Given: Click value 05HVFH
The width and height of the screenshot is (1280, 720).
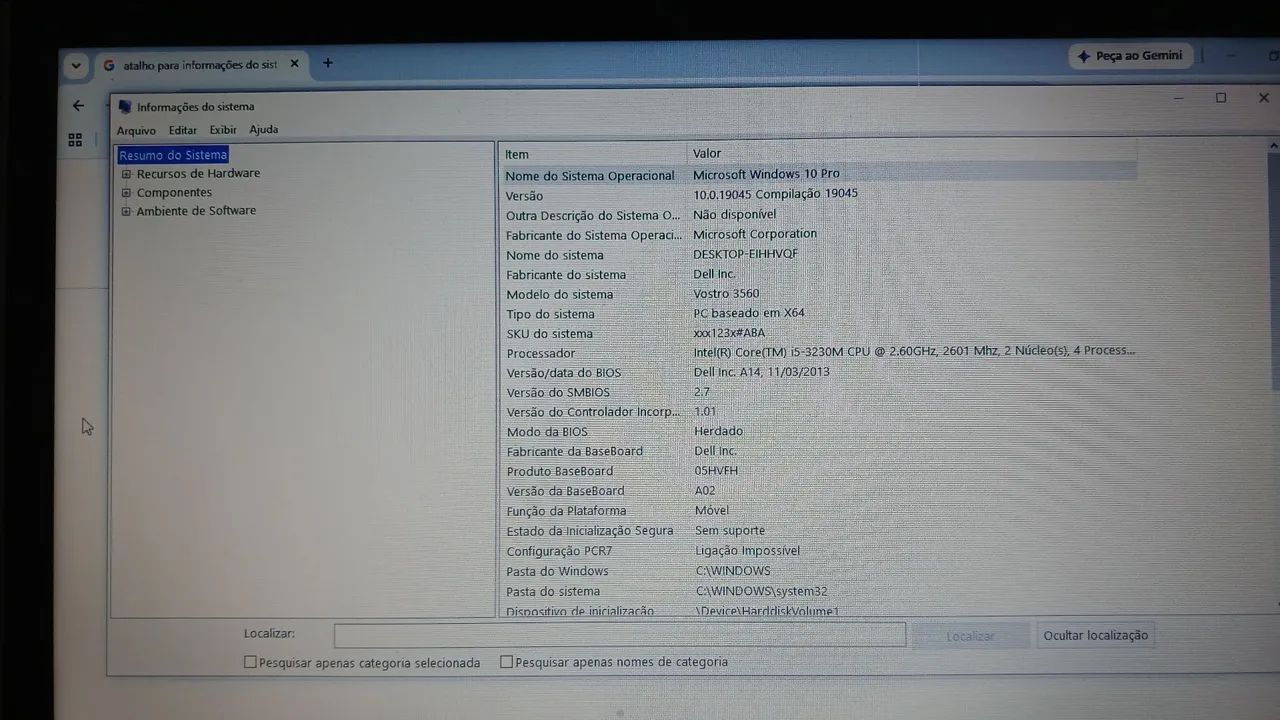Looking at the screenshot, I should click(x=716, y=471).
